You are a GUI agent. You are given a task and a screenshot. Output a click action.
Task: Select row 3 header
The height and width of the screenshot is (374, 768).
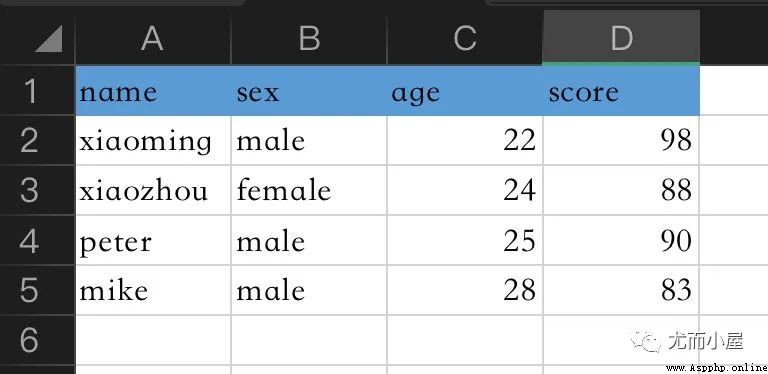37,190
